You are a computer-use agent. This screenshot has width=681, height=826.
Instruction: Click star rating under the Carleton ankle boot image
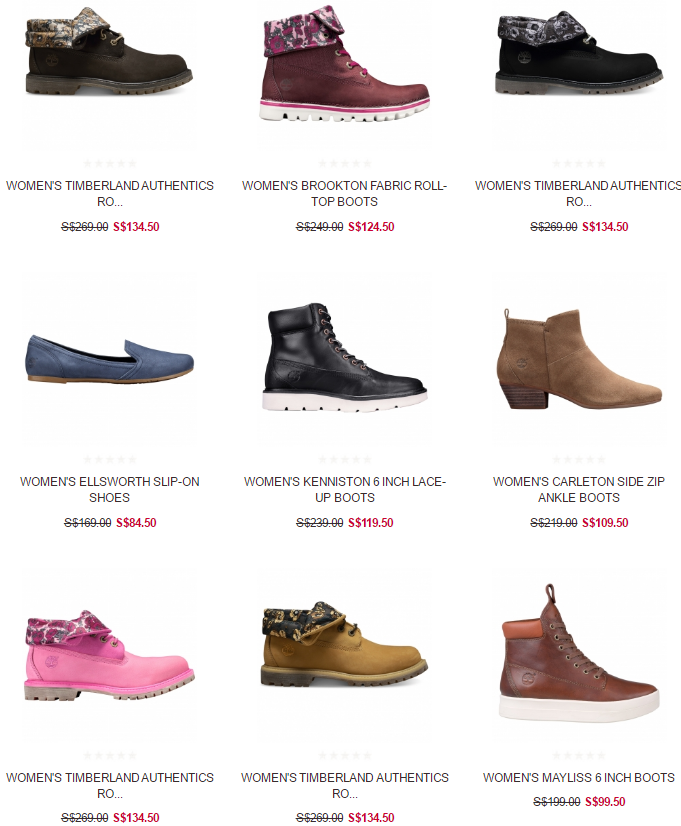tap(579, 459)
